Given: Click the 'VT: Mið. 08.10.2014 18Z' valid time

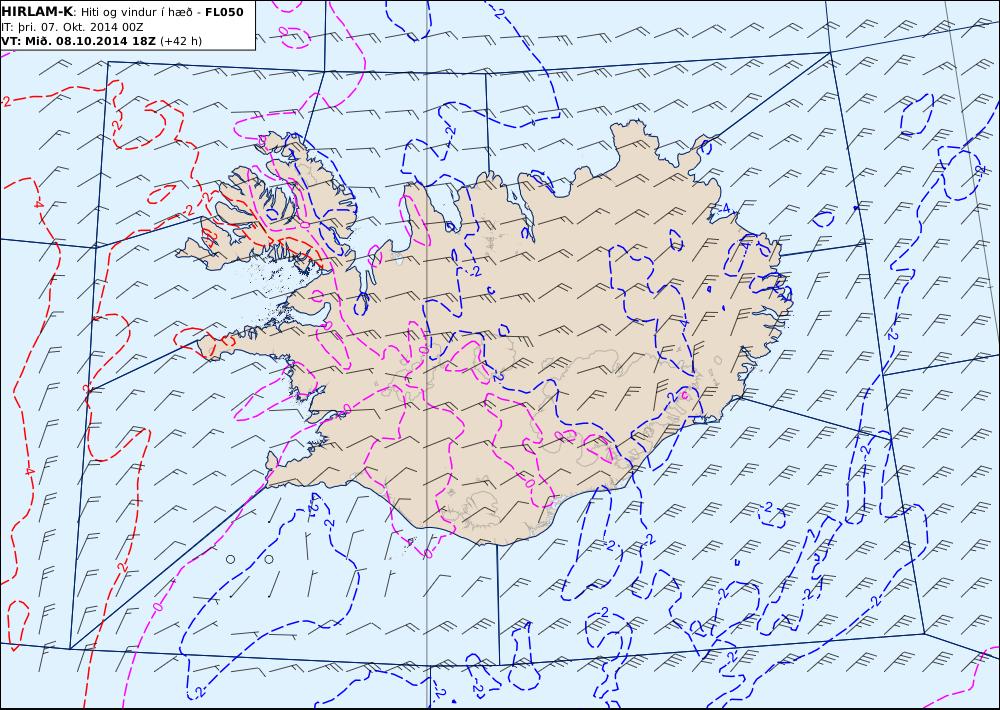Looking at the screenshot, I should 78,41.
